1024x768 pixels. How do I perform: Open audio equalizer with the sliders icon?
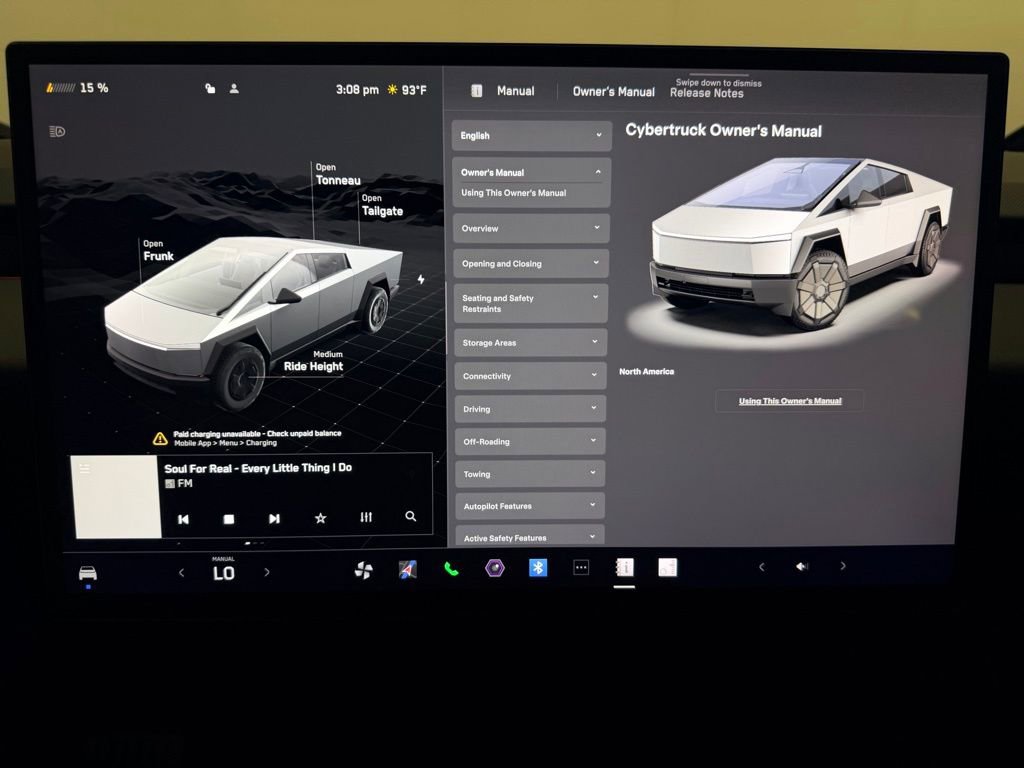(x=366, y=517)
